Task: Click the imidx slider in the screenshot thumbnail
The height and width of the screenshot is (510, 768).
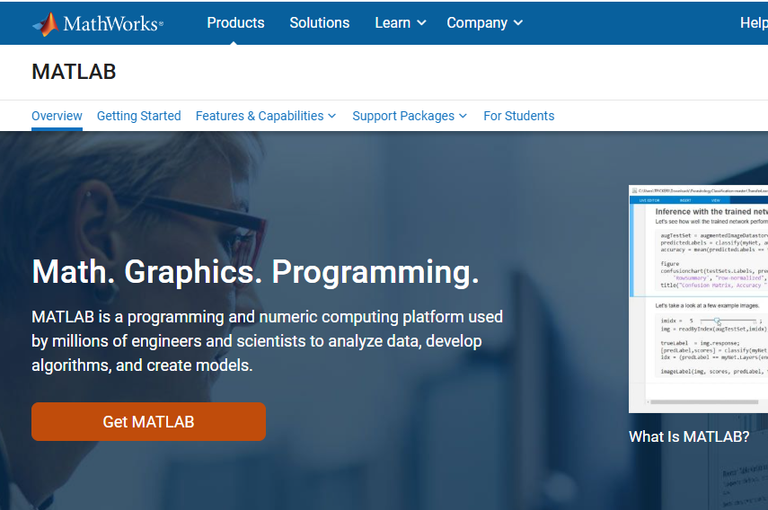Action: (727, 320)
